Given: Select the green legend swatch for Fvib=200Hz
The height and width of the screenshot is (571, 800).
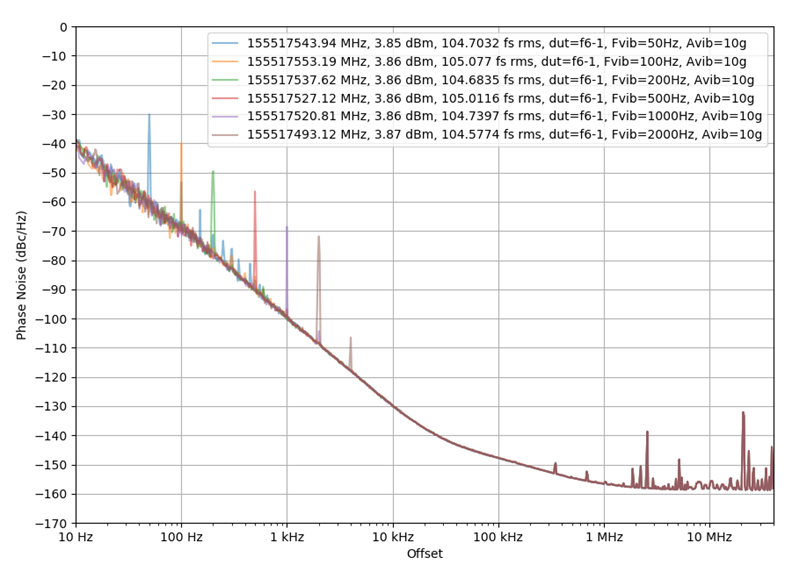Looking at the screenshot, I should pyautogui.click(x=227, y=80).
